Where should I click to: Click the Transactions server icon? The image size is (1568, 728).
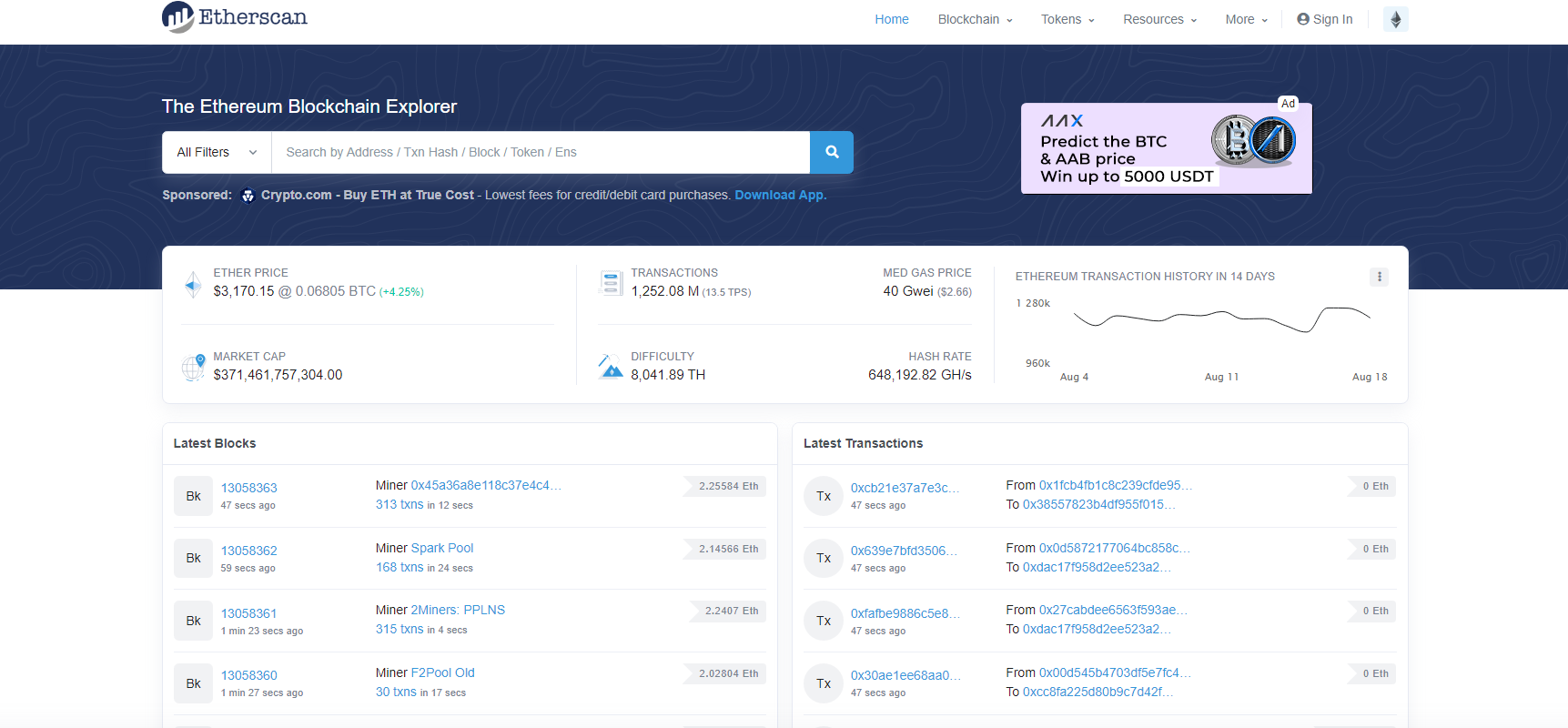coord(611,283)
